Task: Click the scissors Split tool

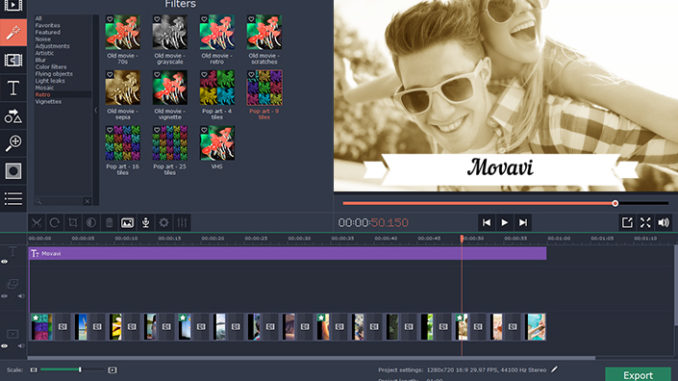Action: click(36, 223)
